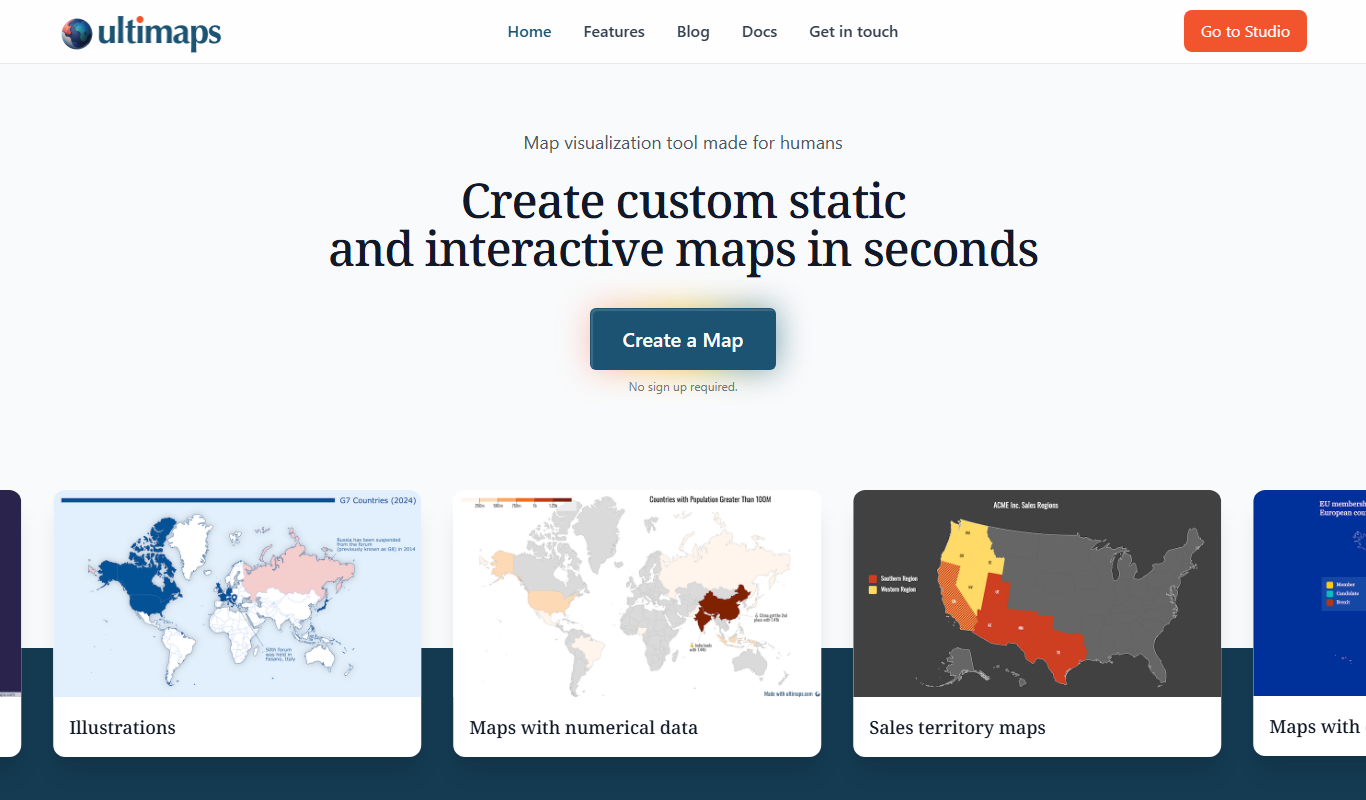Click the Illustrations card title
This screenshot has width=1366, height=800.
point(122,727)
